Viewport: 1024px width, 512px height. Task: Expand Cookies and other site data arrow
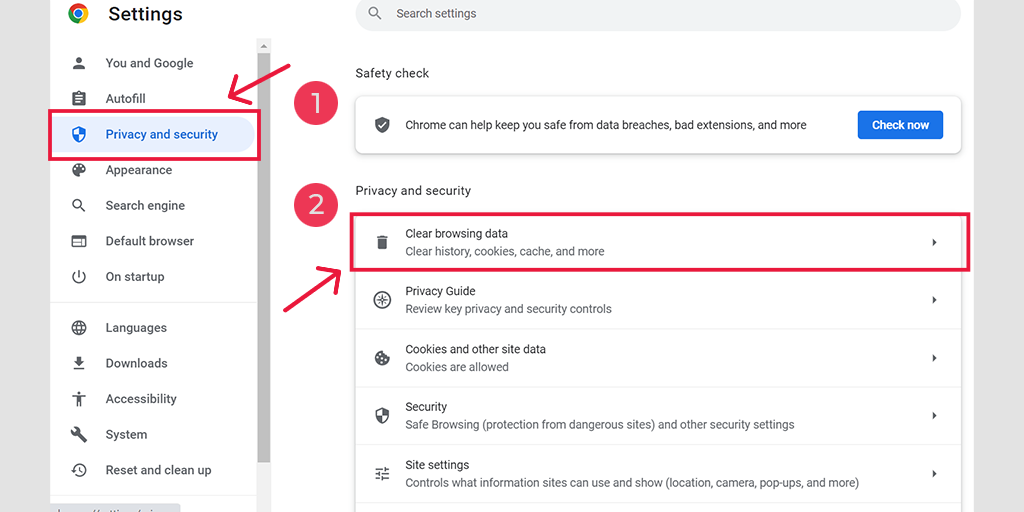point(934,358)
